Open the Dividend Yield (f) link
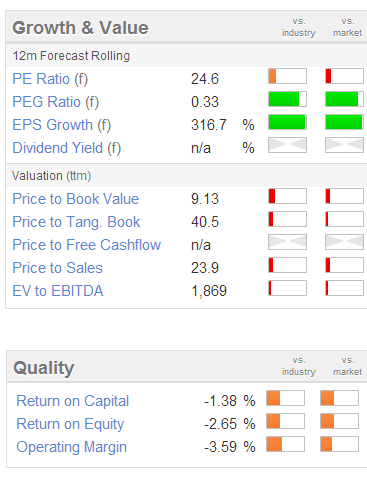 tap(67, 148)
